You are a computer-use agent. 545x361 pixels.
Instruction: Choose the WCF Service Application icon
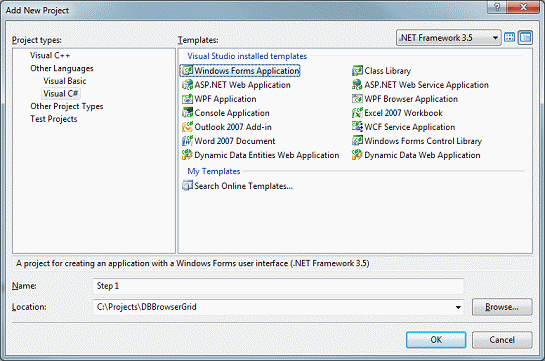(x=357, y=127)
